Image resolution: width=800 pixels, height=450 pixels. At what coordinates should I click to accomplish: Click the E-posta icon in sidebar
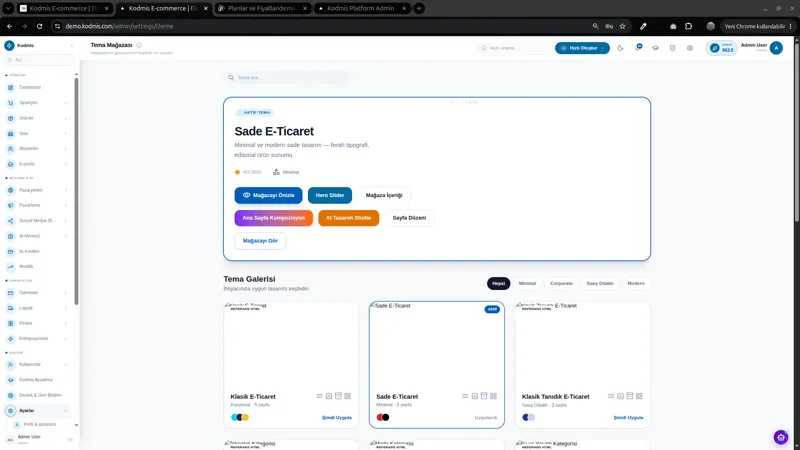(11, 164)
